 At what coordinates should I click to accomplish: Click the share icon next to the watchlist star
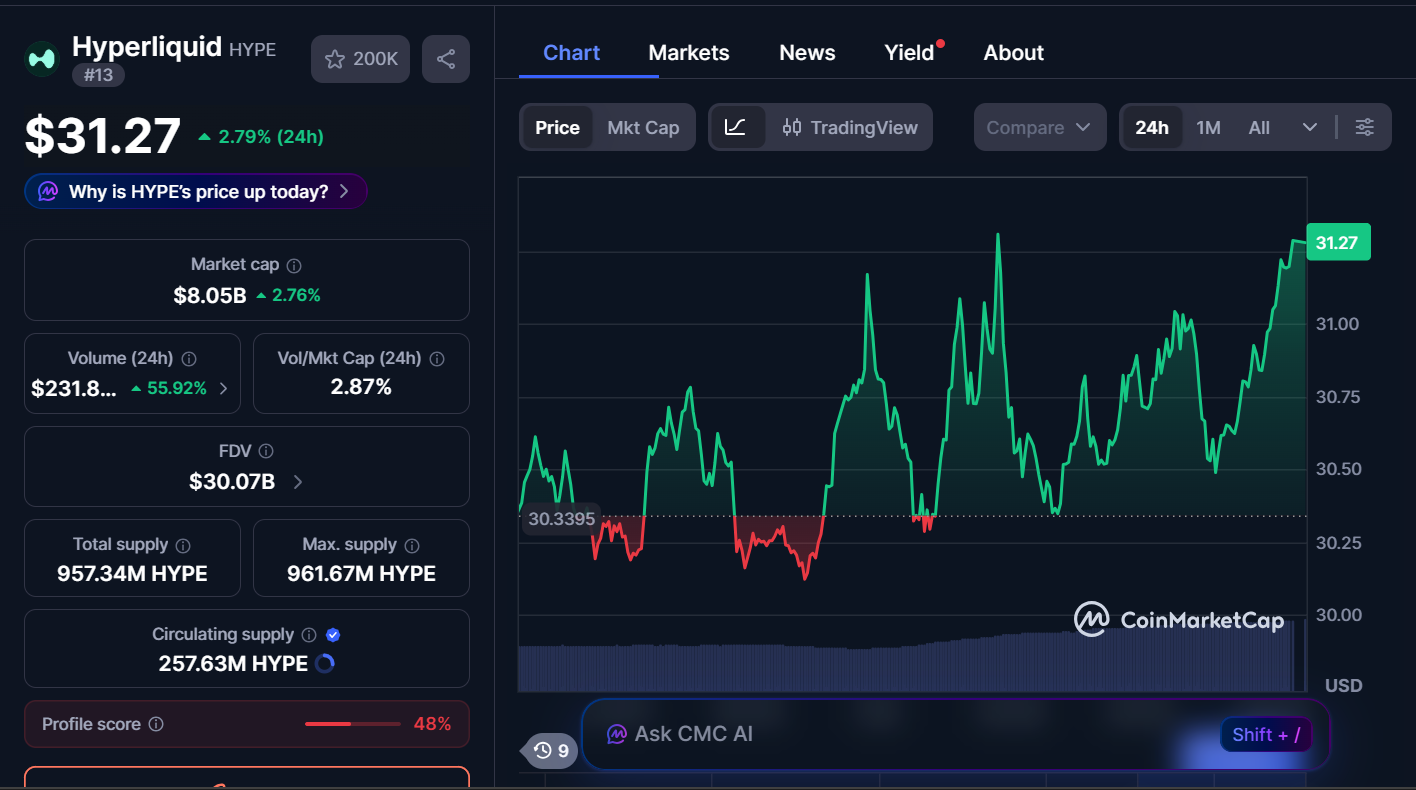pyautogui.click(x=445, y=58)
